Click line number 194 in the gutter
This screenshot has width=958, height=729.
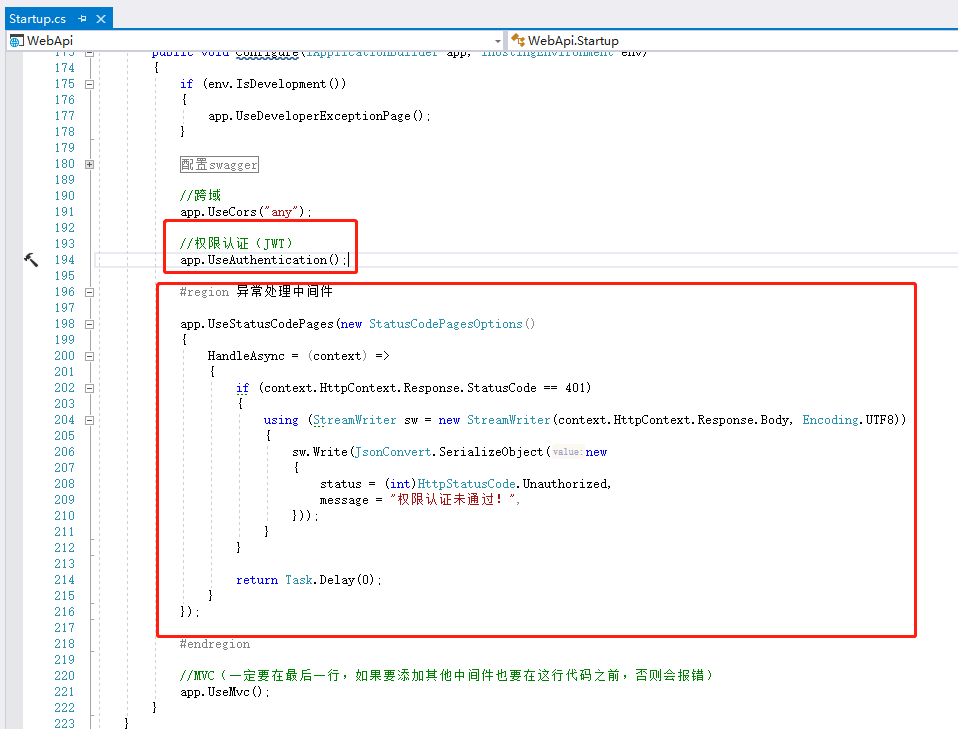pyautogui.click(x=64, y=260)
